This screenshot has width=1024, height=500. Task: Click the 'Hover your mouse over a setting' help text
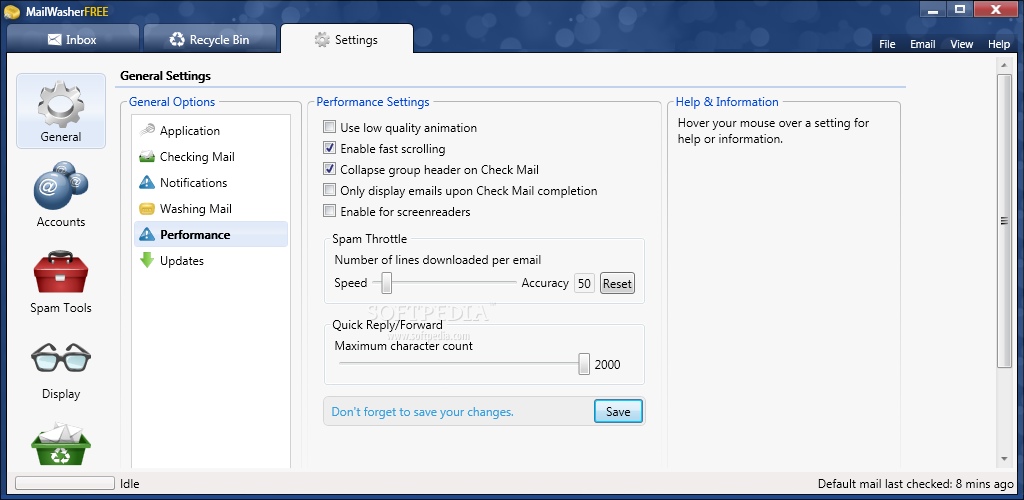[773, 131]
